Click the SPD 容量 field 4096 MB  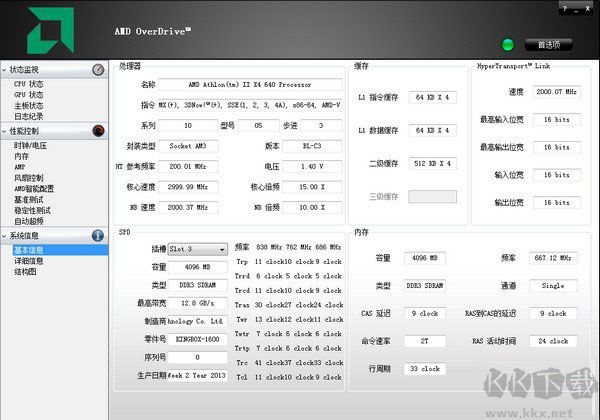click(x=197, y=267)
